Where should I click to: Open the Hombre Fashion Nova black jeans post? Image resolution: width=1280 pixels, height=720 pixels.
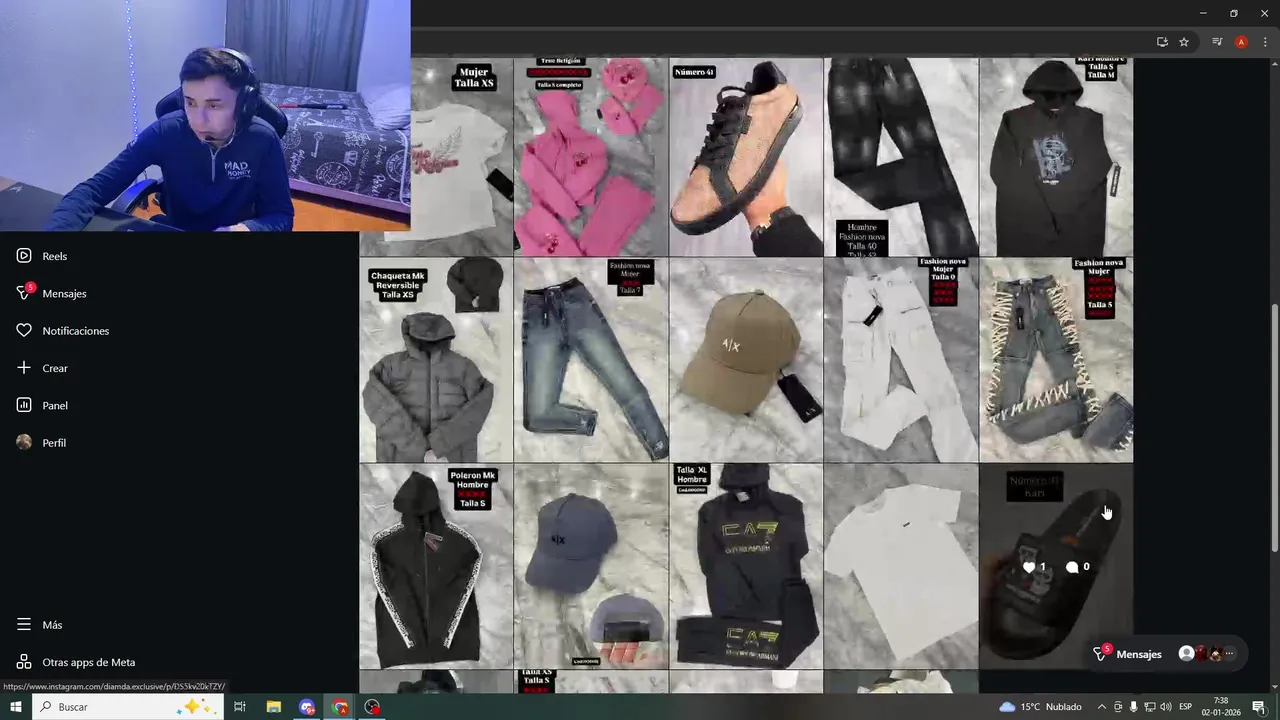[901, 157]
